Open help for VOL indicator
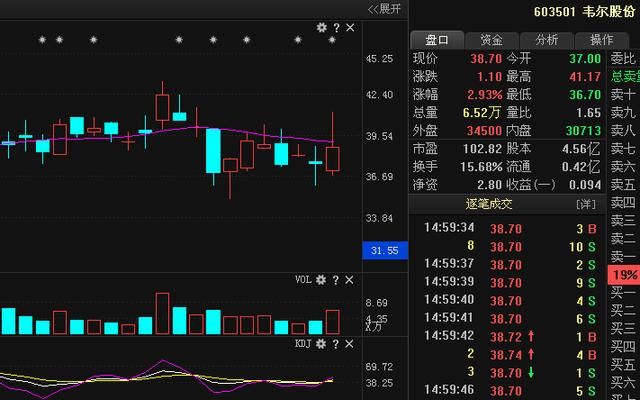 [x=336, y=280]
